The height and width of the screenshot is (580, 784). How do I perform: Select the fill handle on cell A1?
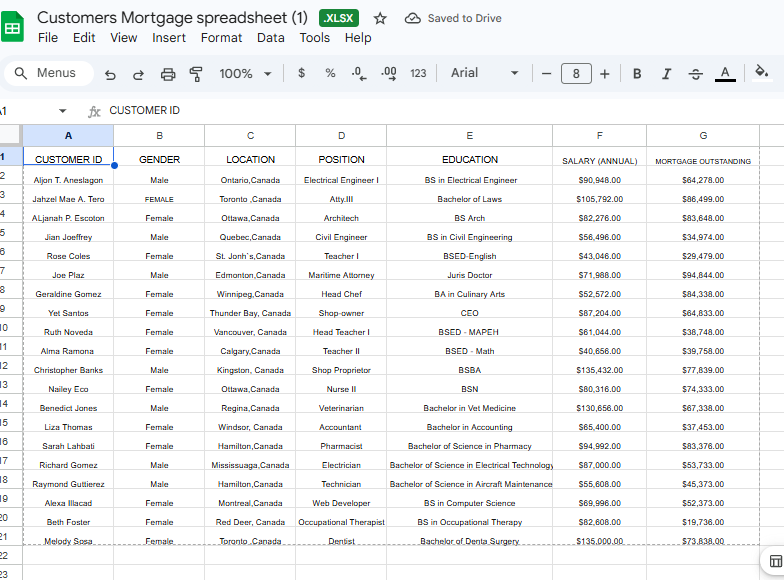click(114, 166)
